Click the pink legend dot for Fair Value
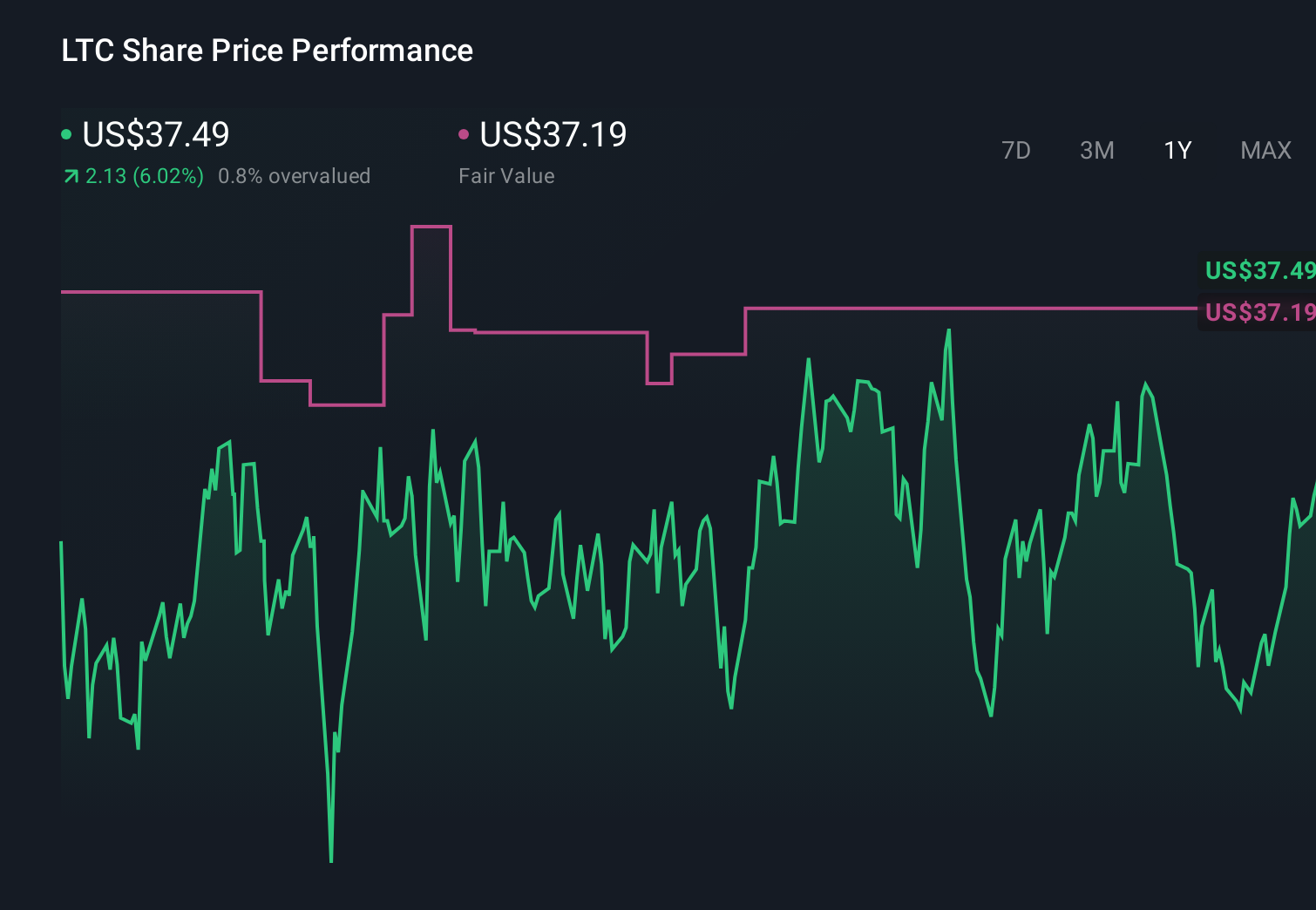This screenshot has height=910, width=1316. click(465, 133)
